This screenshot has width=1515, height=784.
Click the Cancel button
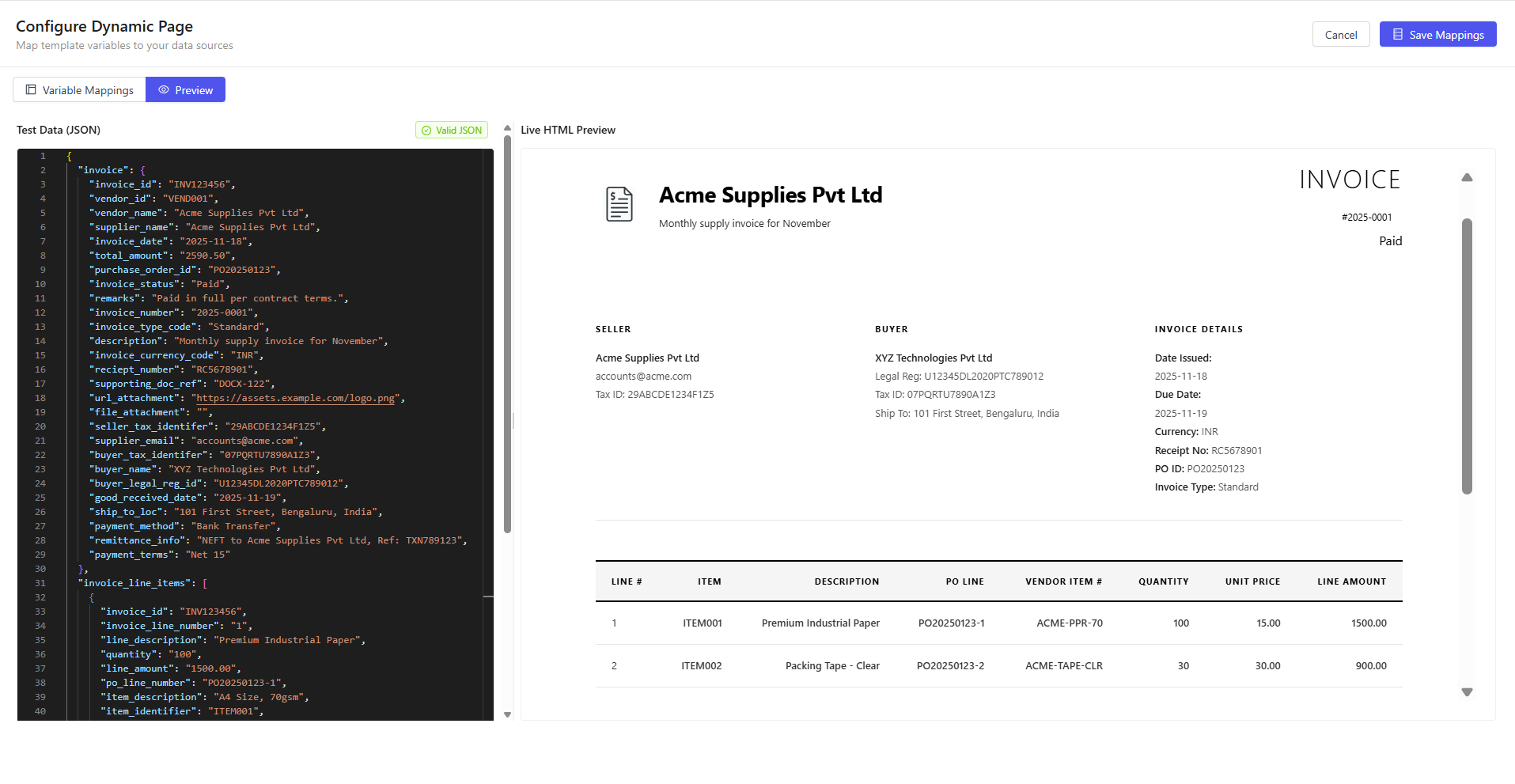(x=1340, y=34)
